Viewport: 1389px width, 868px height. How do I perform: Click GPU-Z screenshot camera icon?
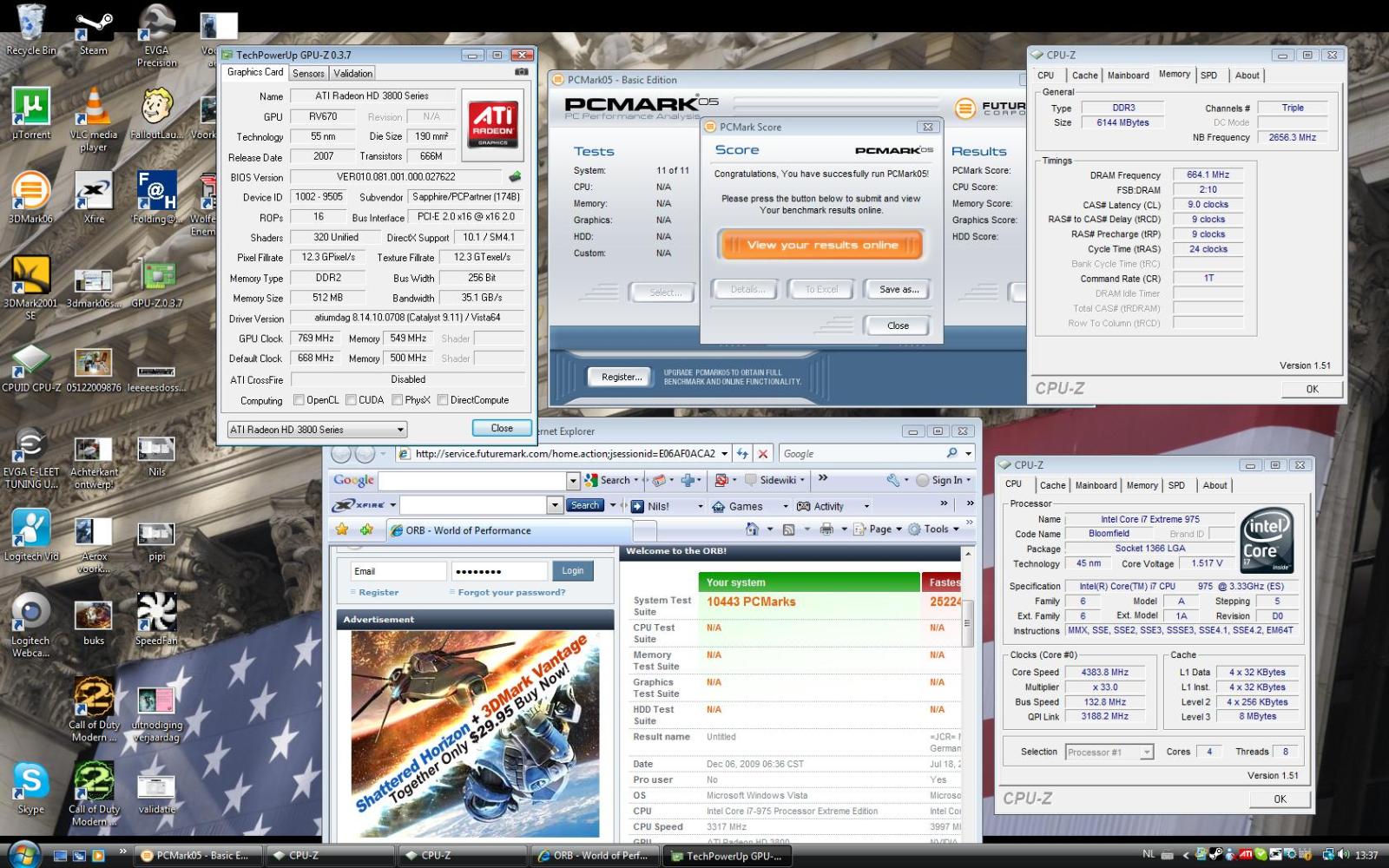click(x=522, y=73)
